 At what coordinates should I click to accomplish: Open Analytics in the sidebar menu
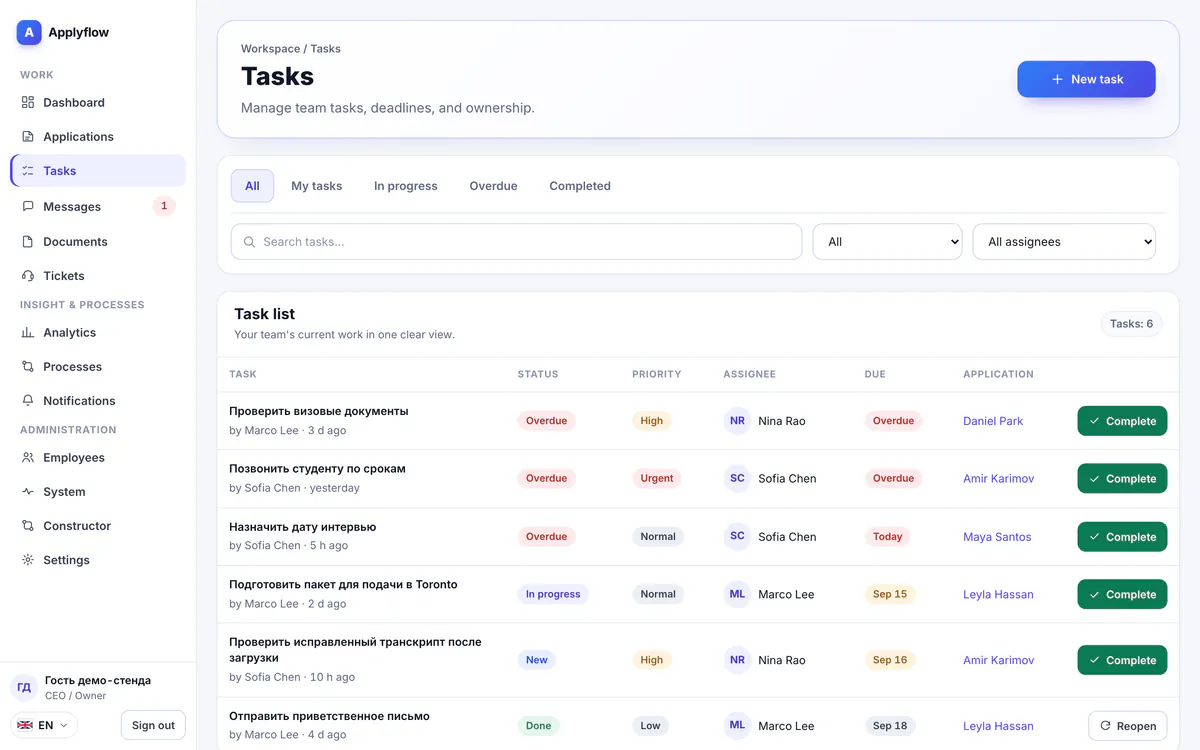coord(98,332)
